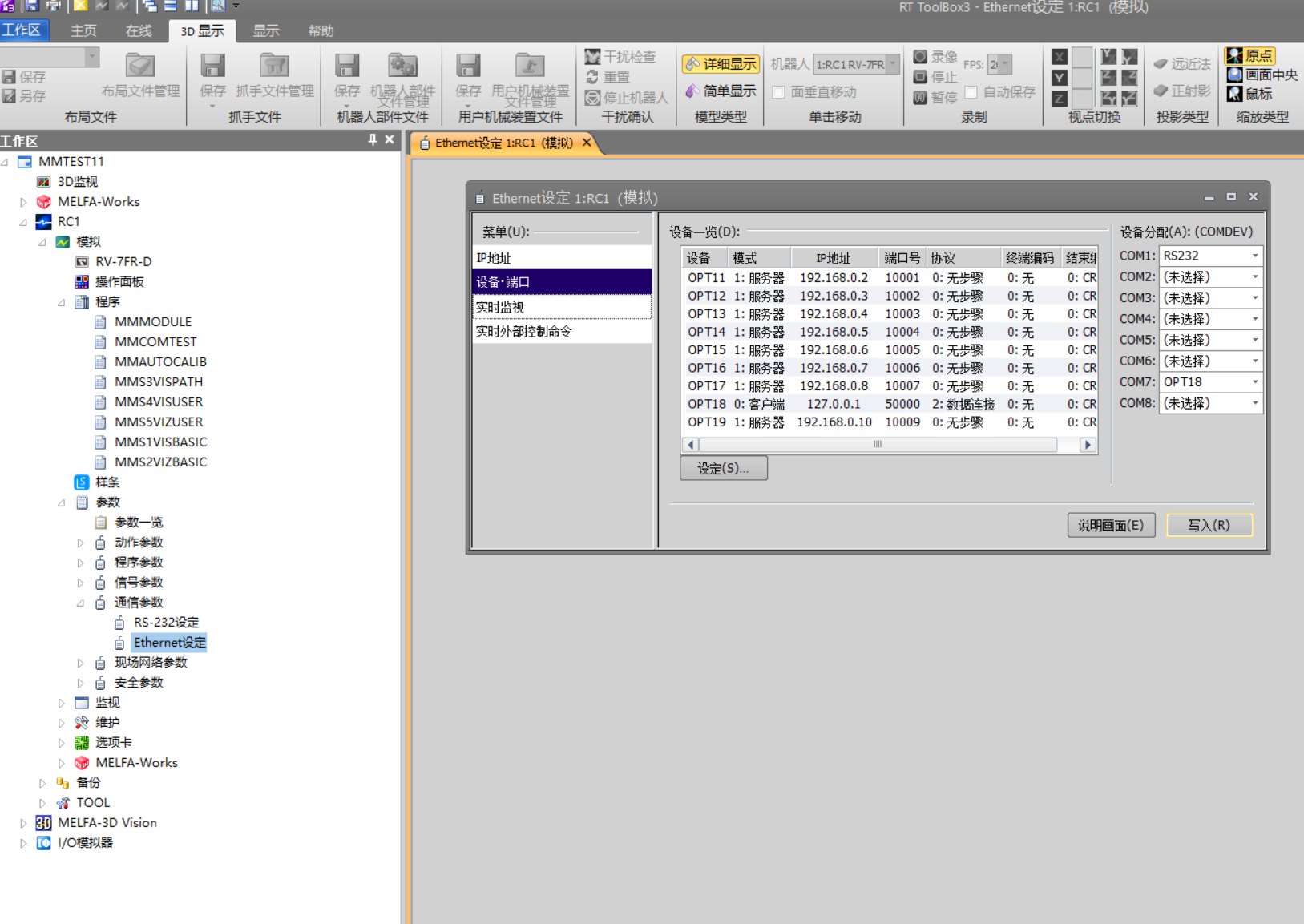The width and height of the screenshot is (1304, 924).
Task: Click the 详细显示 detailed display button
Action: click(x=721, y=64)
